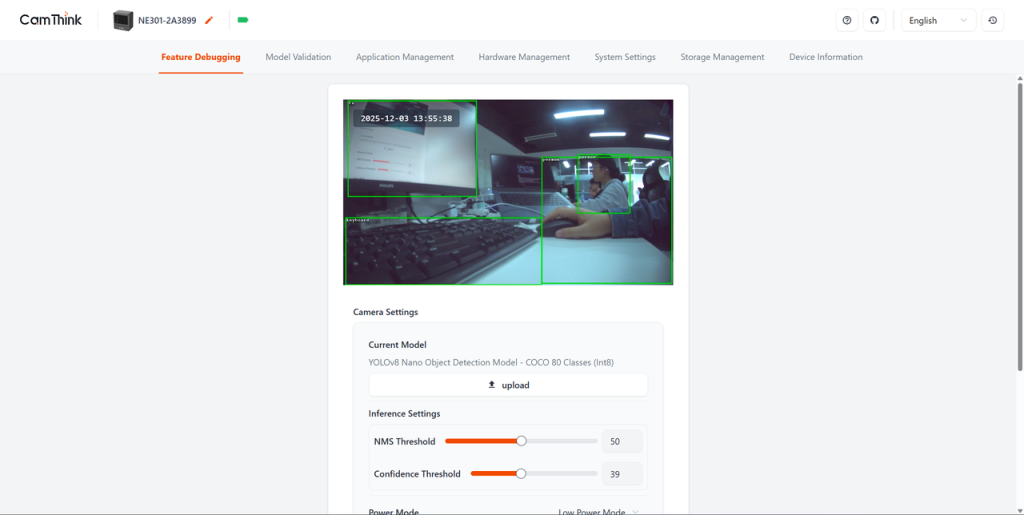Click the NE301 device thumbnail icon
The image size is (1024, 515).
123,20
